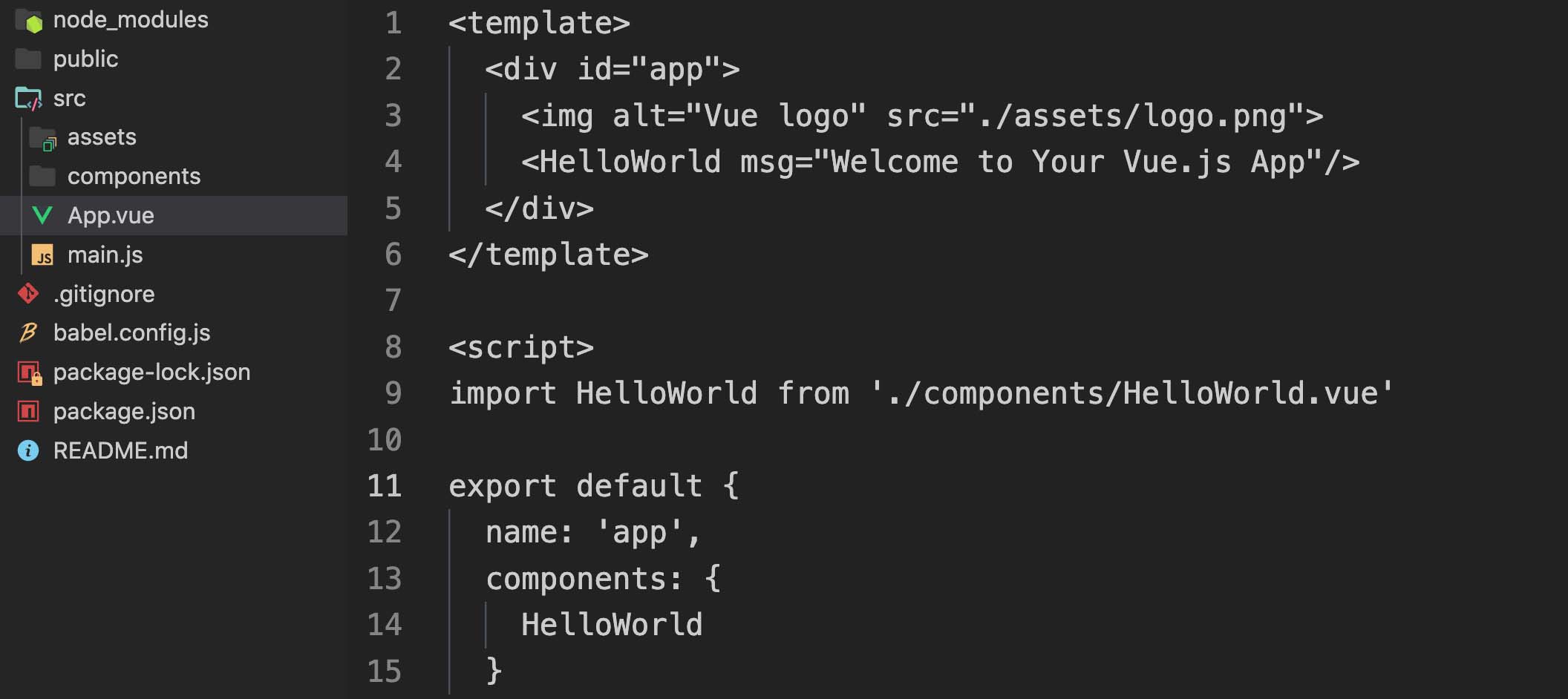Click the green Node icon for node_modules
Image resolution: width=1568 pixels, height=699 pixels.
30,19
